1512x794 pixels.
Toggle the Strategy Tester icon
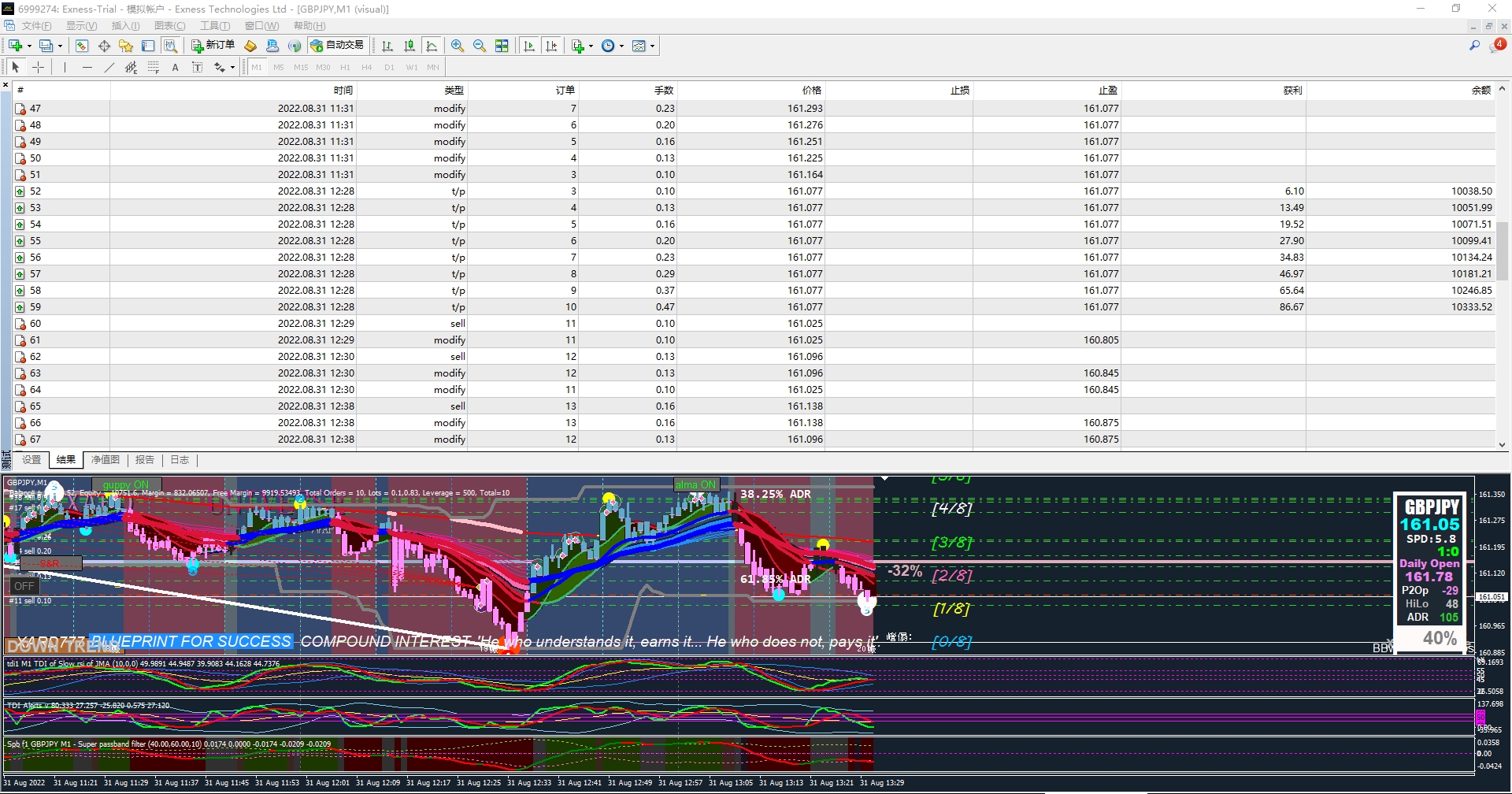(x=170, y=46)
